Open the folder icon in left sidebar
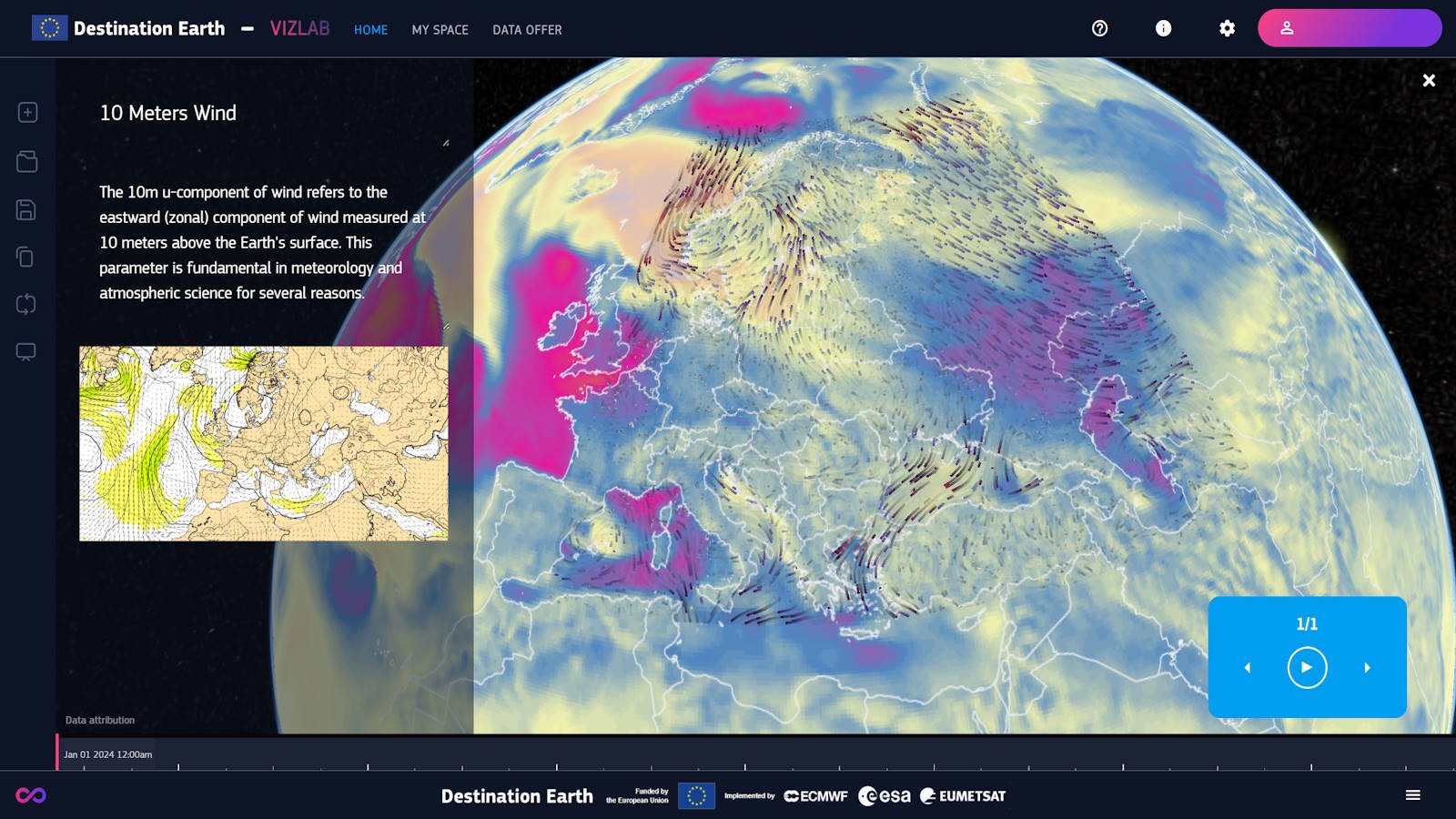Image resolution: width=1456 pixels, height=819 pixels. [27, 161]
